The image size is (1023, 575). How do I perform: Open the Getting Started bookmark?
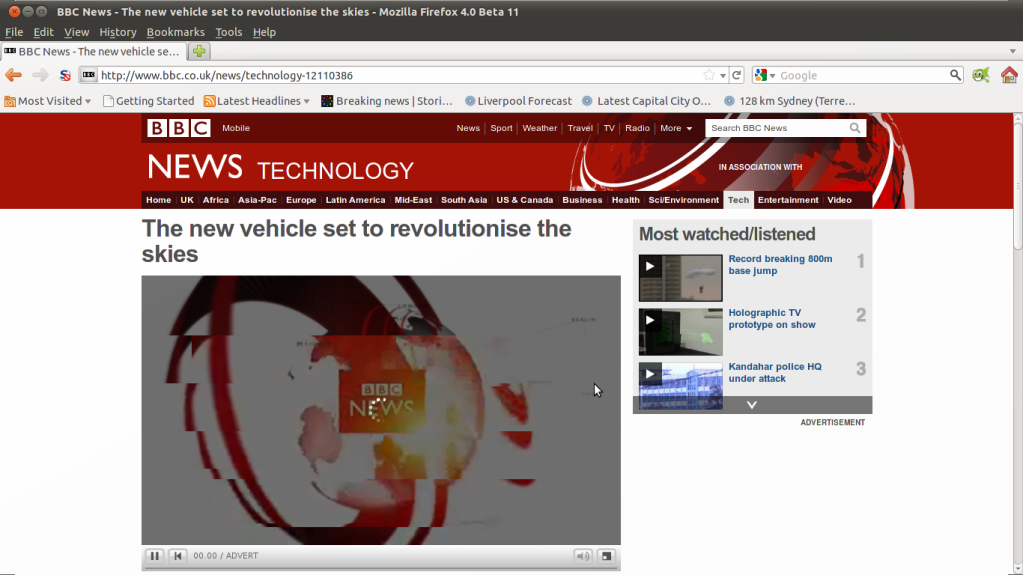coord(149,101)
